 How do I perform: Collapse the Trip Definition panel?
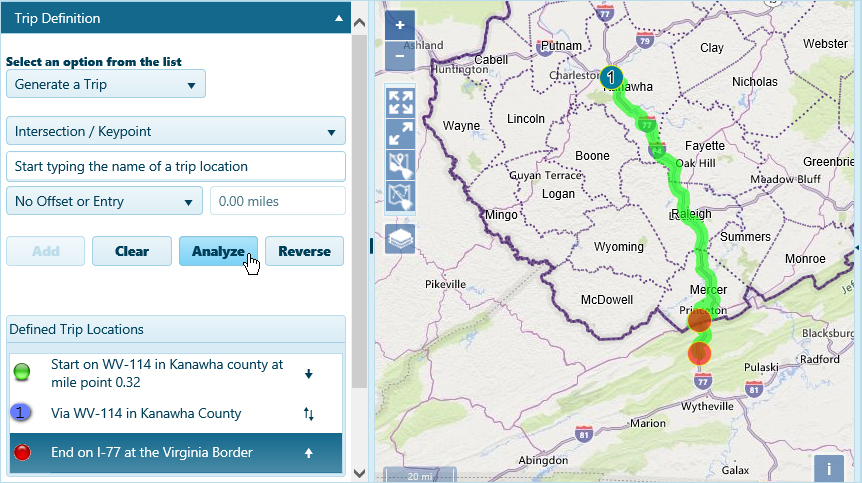coord(339,18)
